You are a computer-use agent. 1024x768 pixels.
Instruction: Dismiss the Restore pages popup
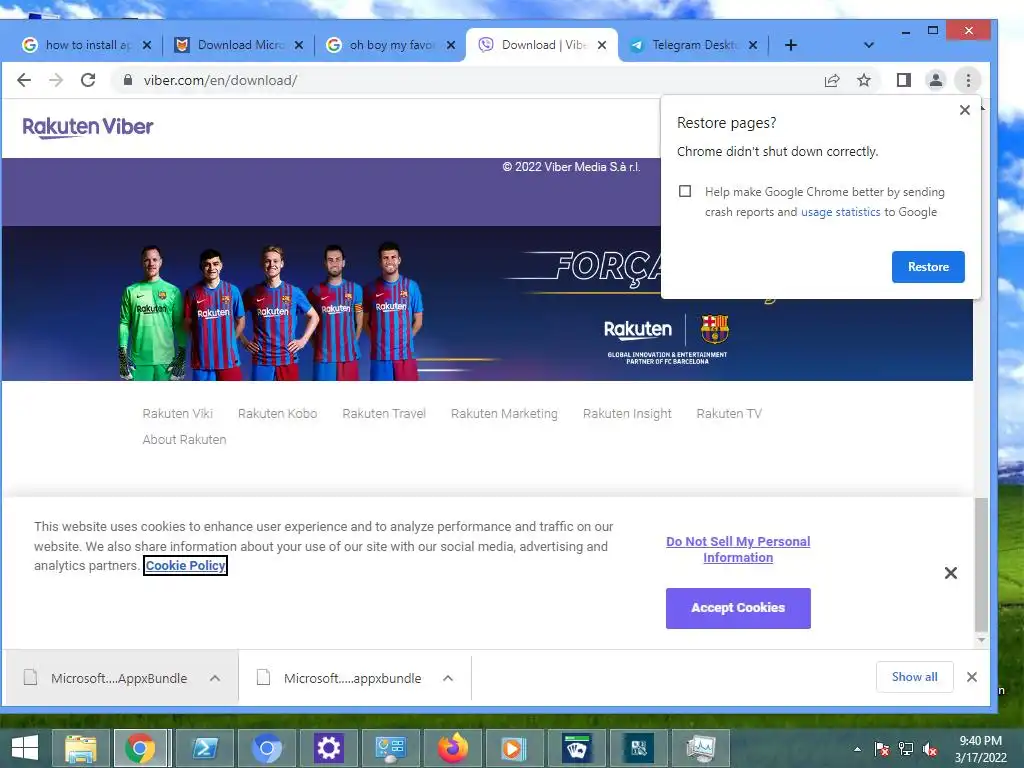point(965,110)
